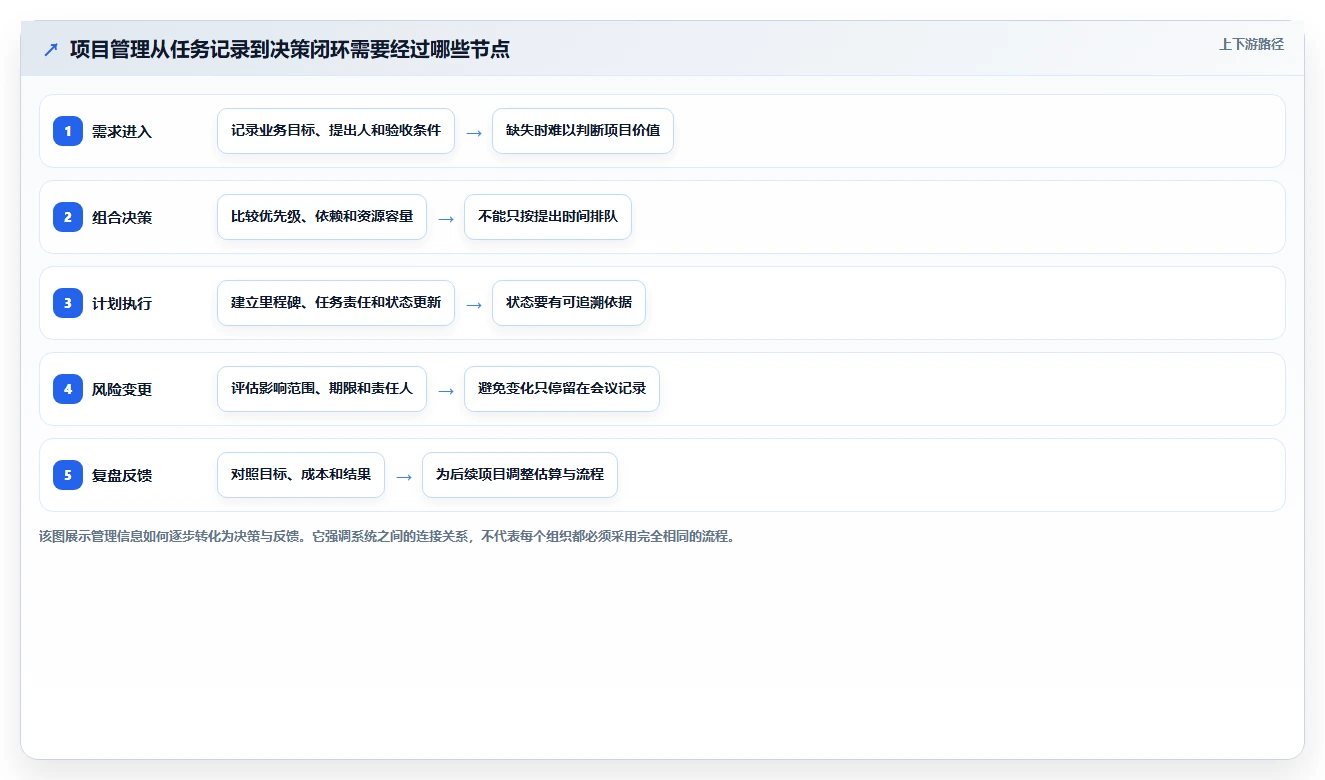Click the footnote starting 该图展示管理信息
Viewport: 1325px width, 780px height.
(388, 536)
